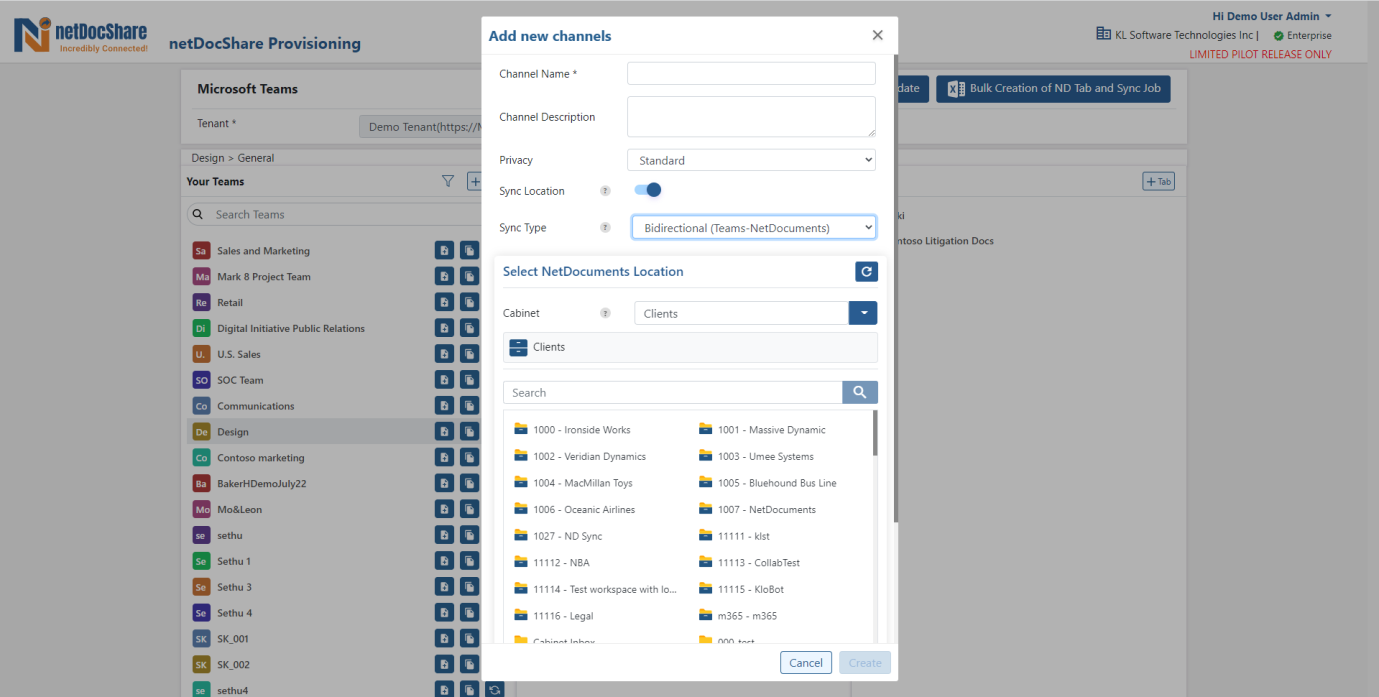
Task: Click the folder list scrollbar
Action: tap(875, 432)
